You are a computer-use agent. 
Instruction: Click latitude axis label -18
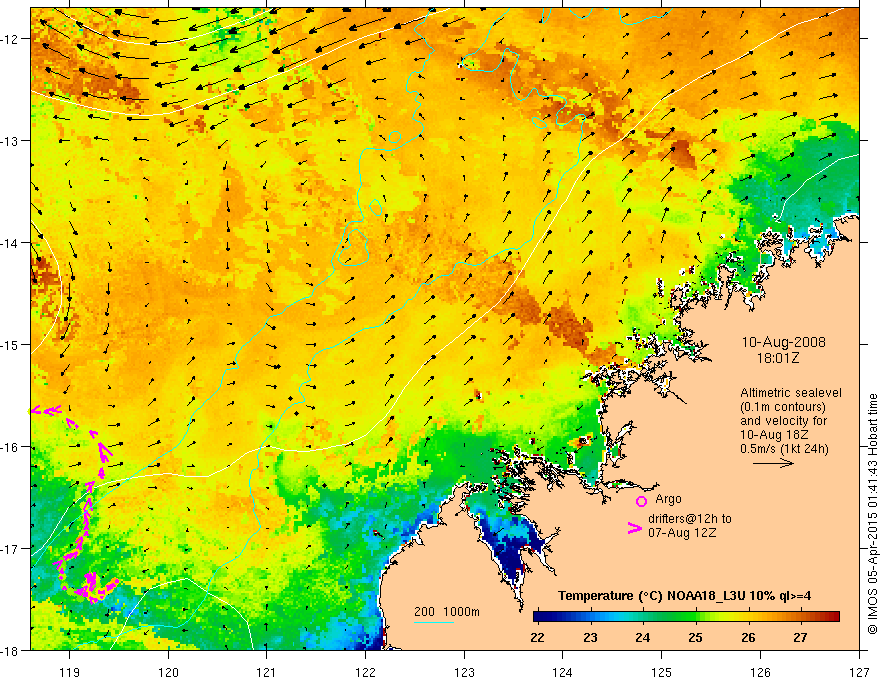(x=11, y=651)
